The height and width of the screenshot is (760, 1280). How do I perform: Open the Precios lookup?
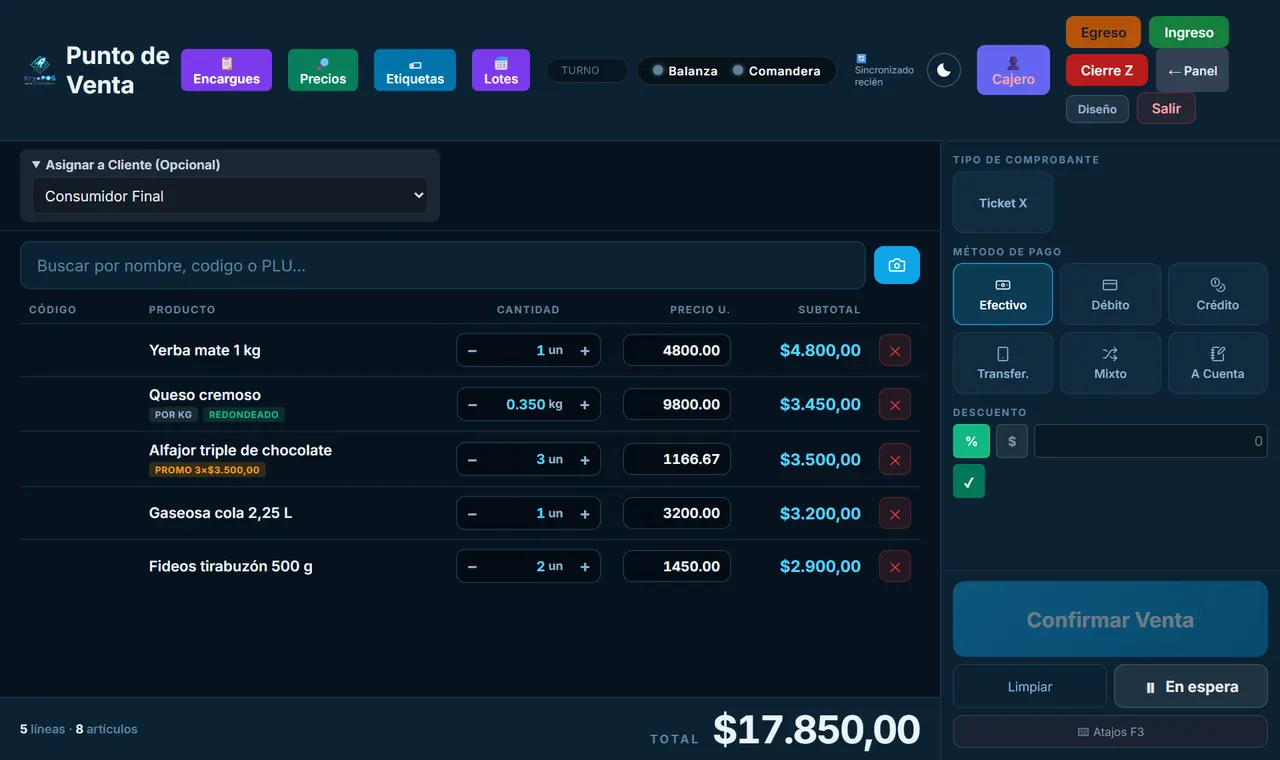323,70
